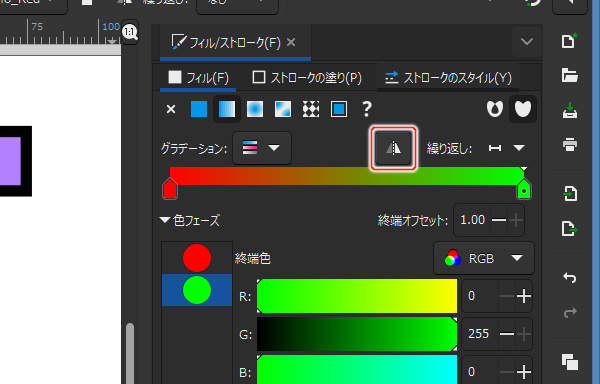
Task: Select the red stop in stop list
Action: pos(197,258)
